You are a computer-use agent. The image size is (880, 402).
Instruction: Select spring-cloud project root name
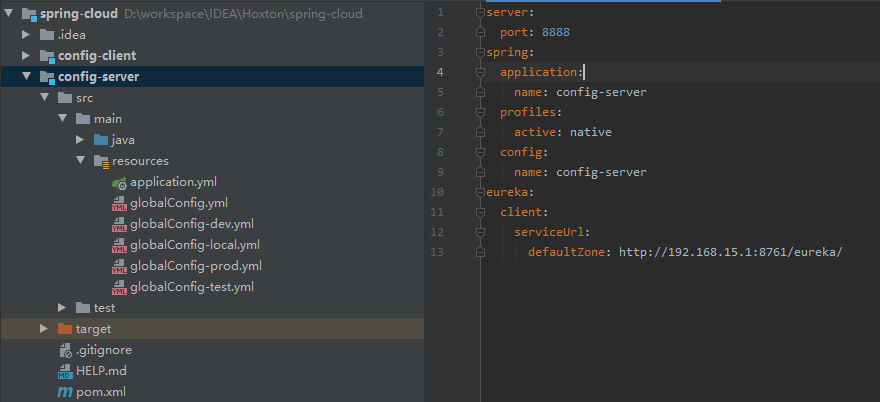pos(79,13)
